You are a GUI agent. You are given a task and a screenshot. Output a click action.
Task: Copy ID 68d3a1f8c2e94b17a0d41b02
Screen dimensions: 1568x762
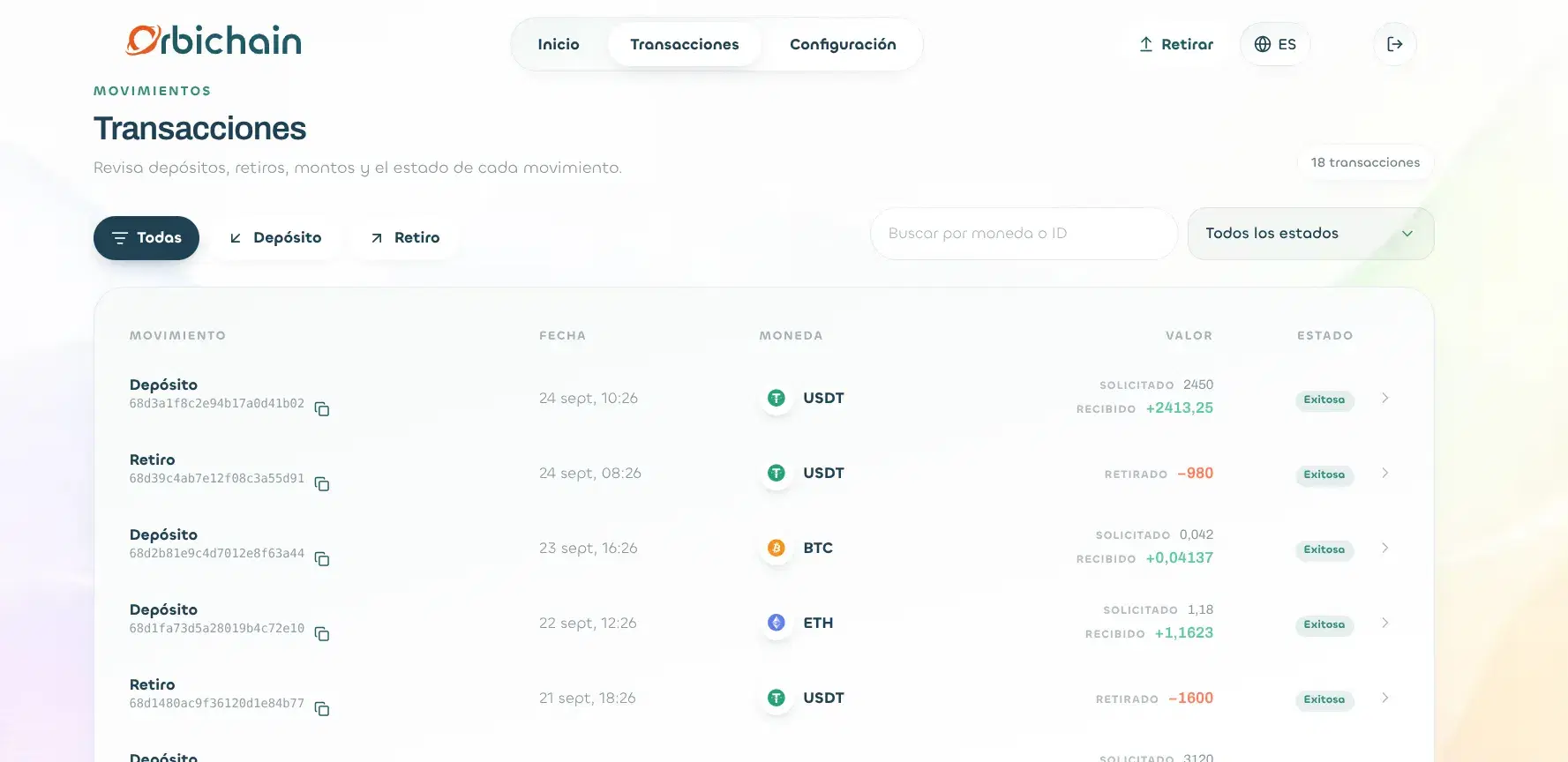322,409
